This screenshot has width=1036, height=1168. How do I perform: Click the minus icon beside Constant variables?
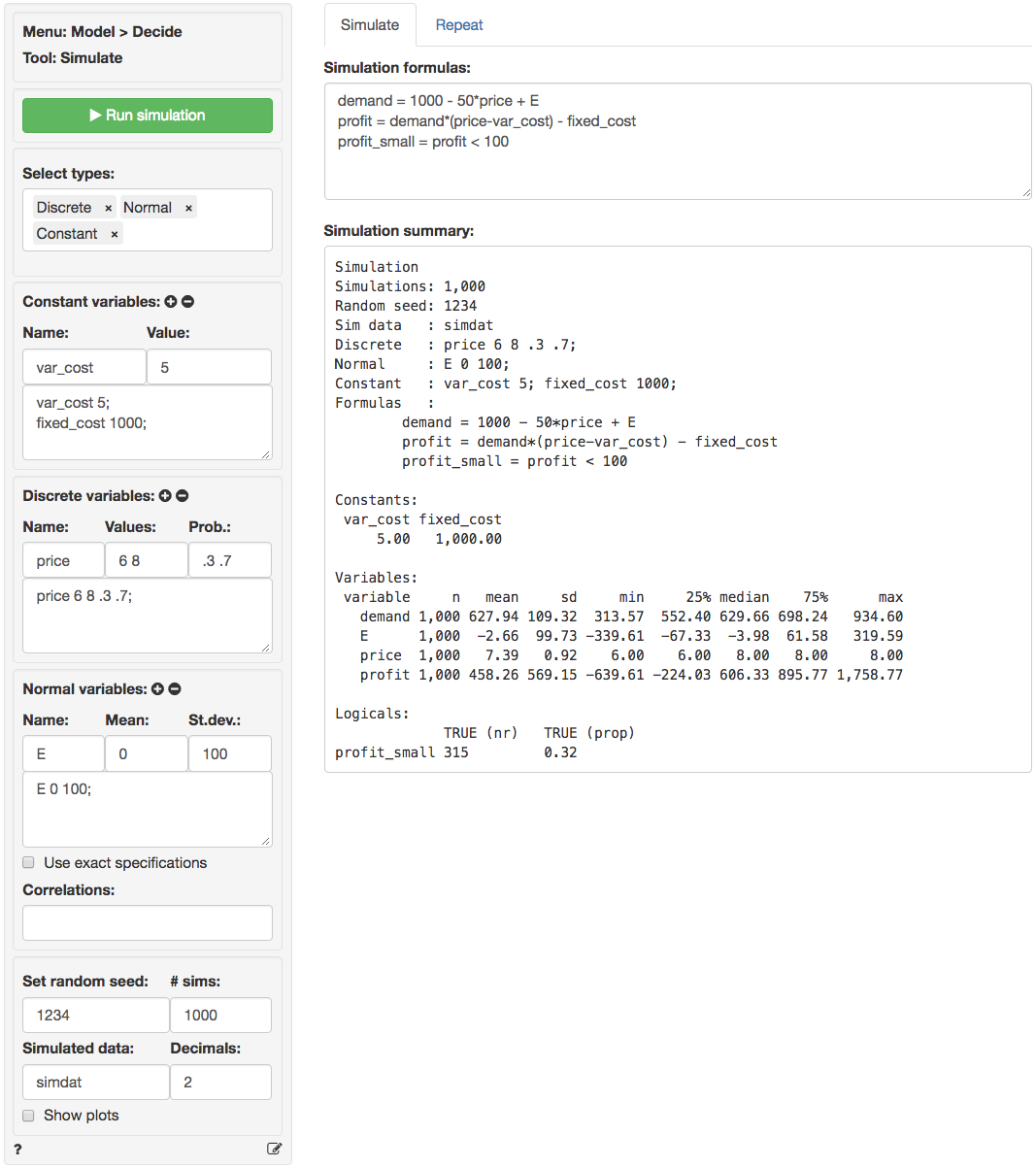[x=188, y=302]
